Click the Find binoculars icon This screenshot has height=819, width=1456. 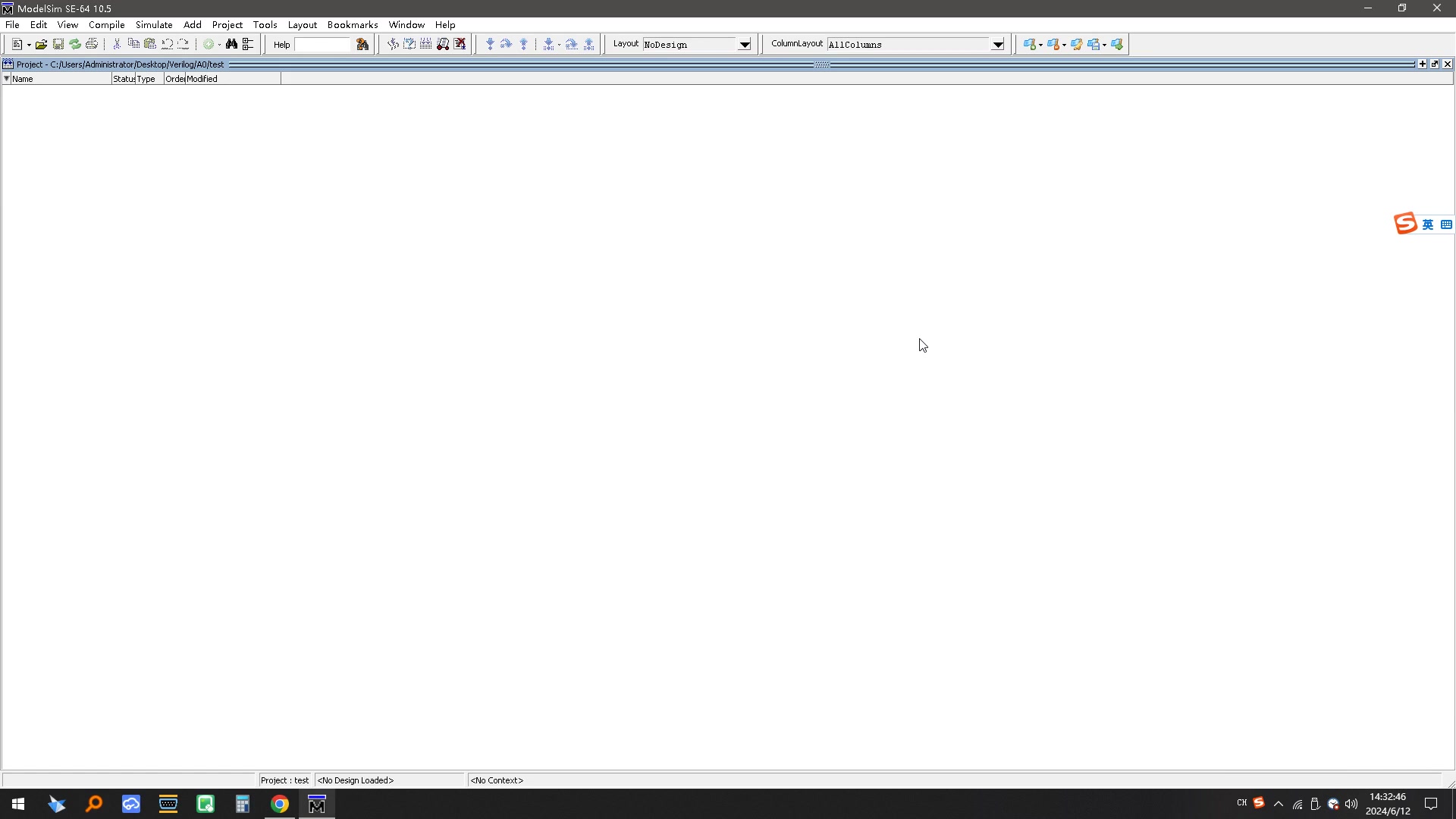tap(231, 45)
